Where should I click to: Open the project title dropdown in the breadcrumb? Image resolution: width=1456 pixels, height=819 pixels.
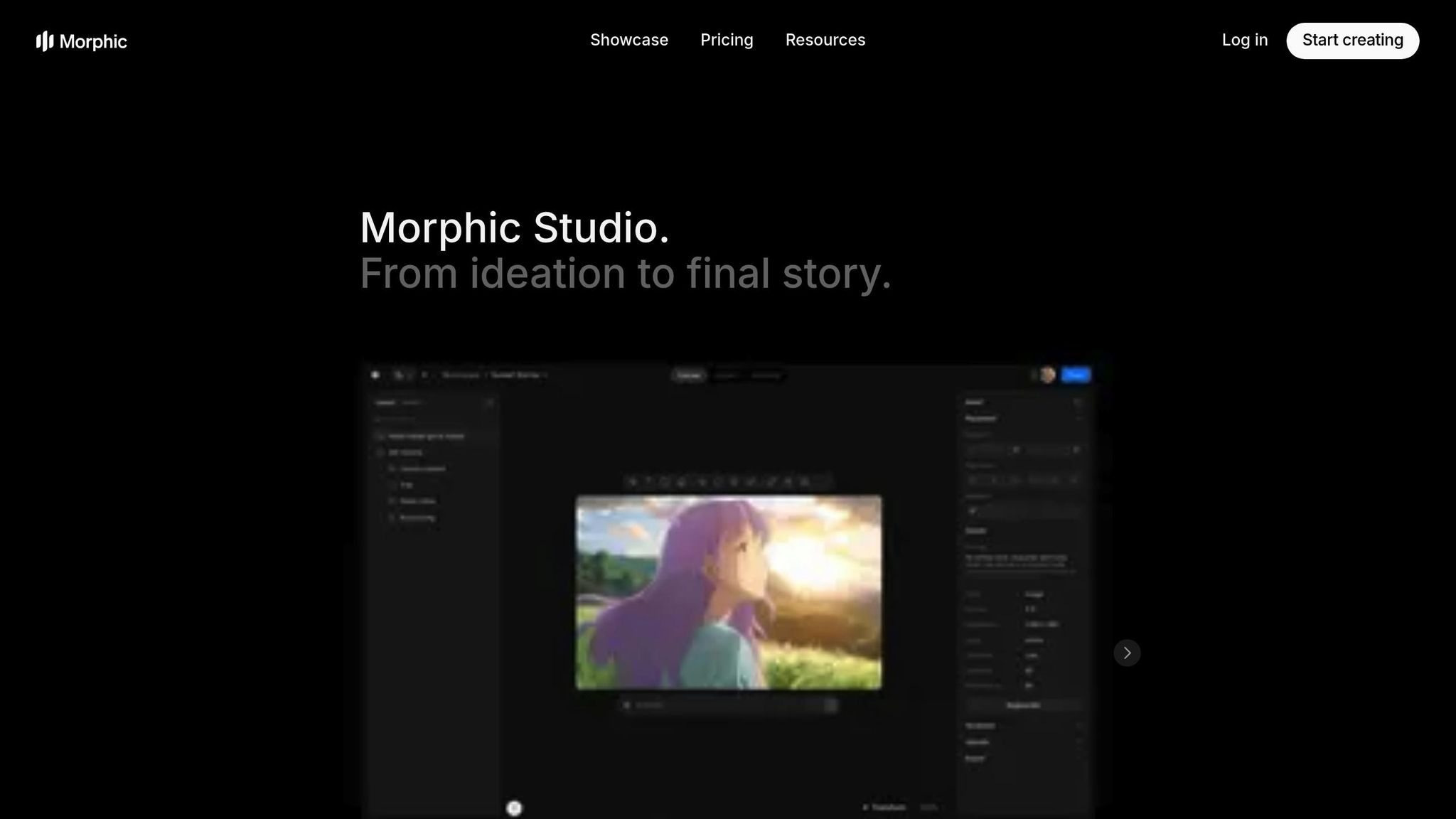(x=544, y=375)
